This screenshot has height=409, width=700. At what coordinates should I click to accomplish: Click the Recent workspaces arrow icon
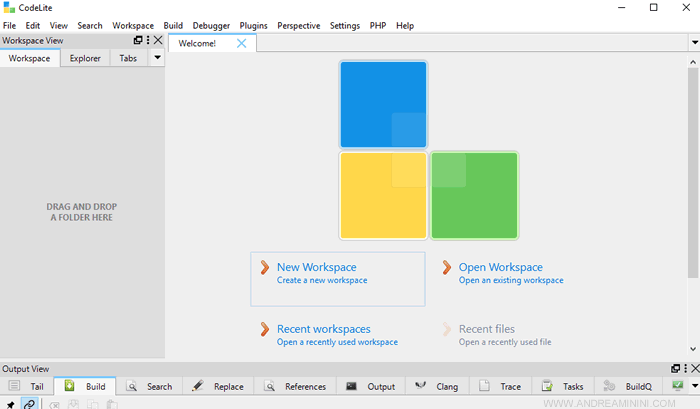click(264, 329)
